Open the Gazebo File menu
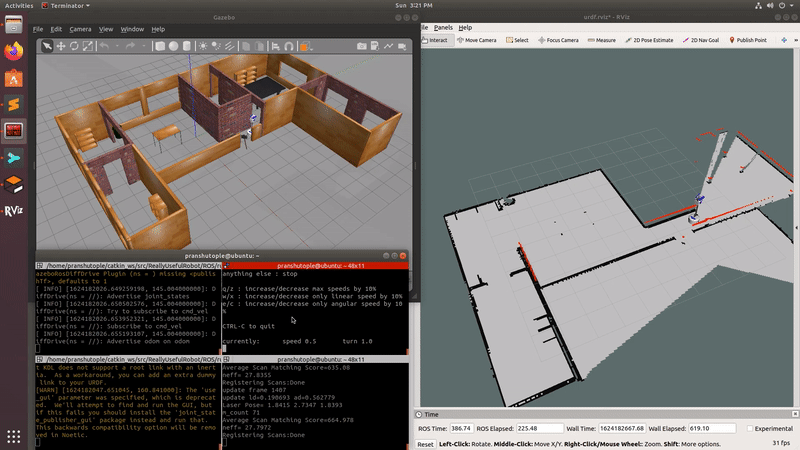Screen dimensions: 800x450 pyautogui.click(x=38, y=29)
